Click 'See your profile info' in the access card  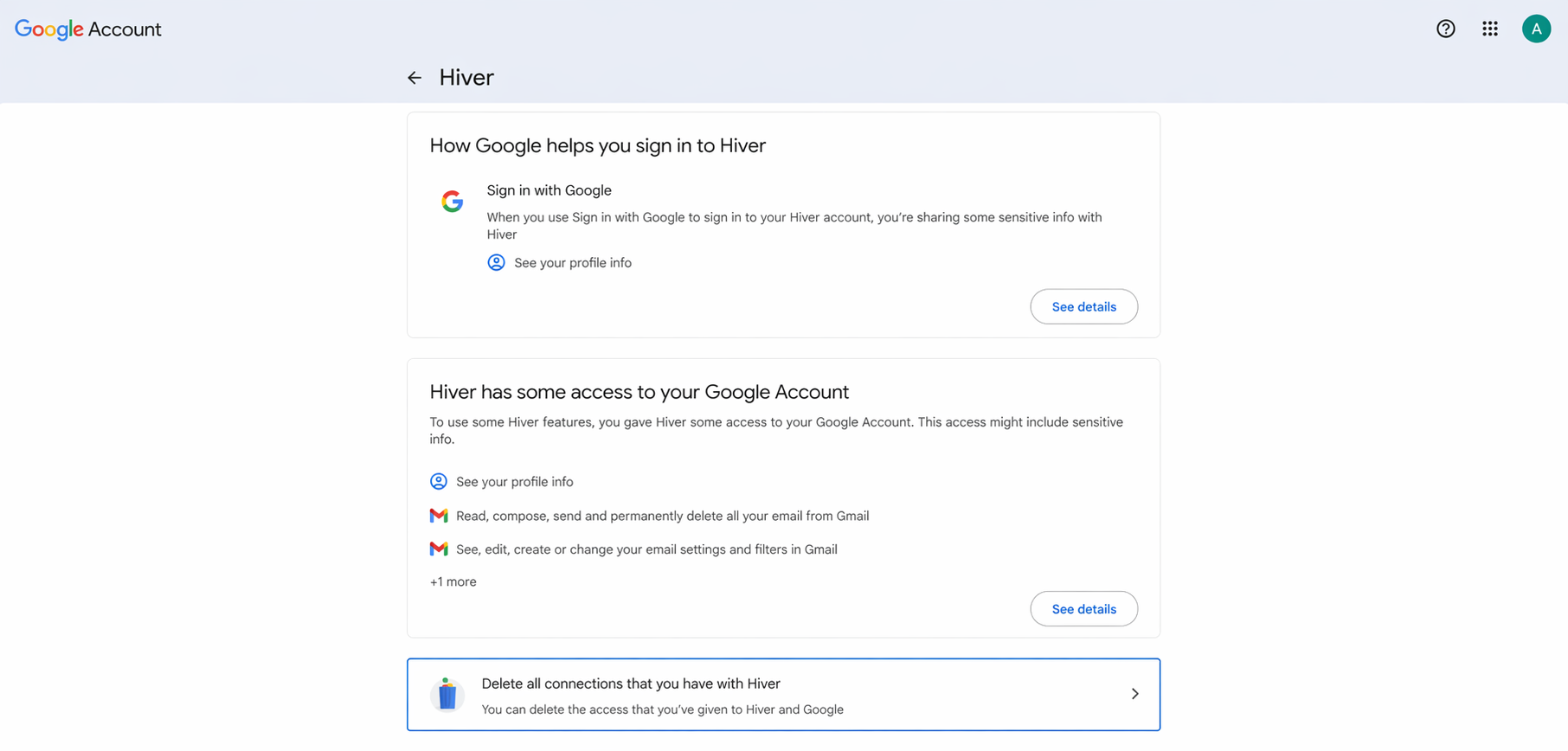515,482
